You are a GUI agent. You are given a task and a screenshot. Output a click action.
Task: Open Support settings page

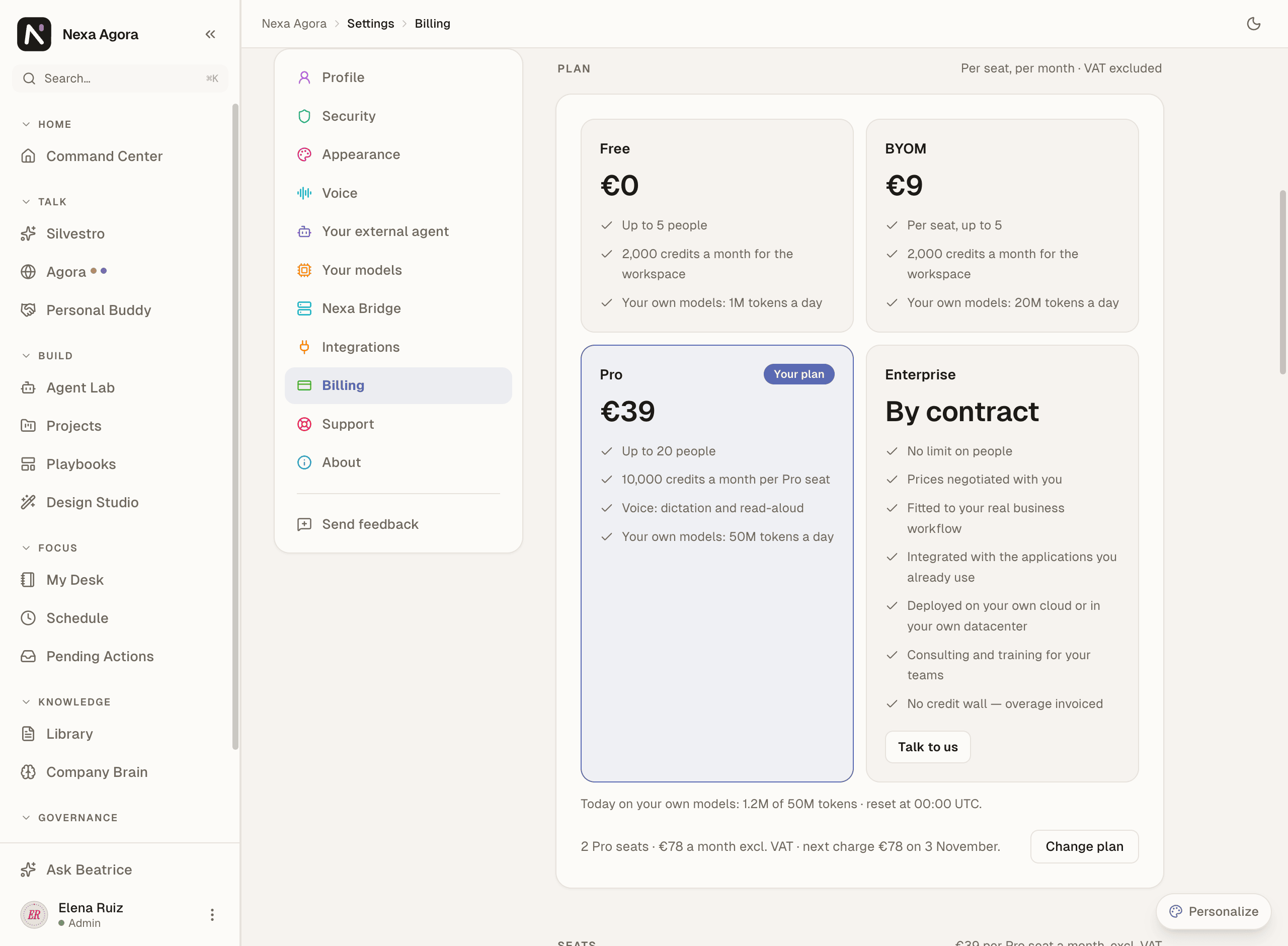[x=398, y=424]
